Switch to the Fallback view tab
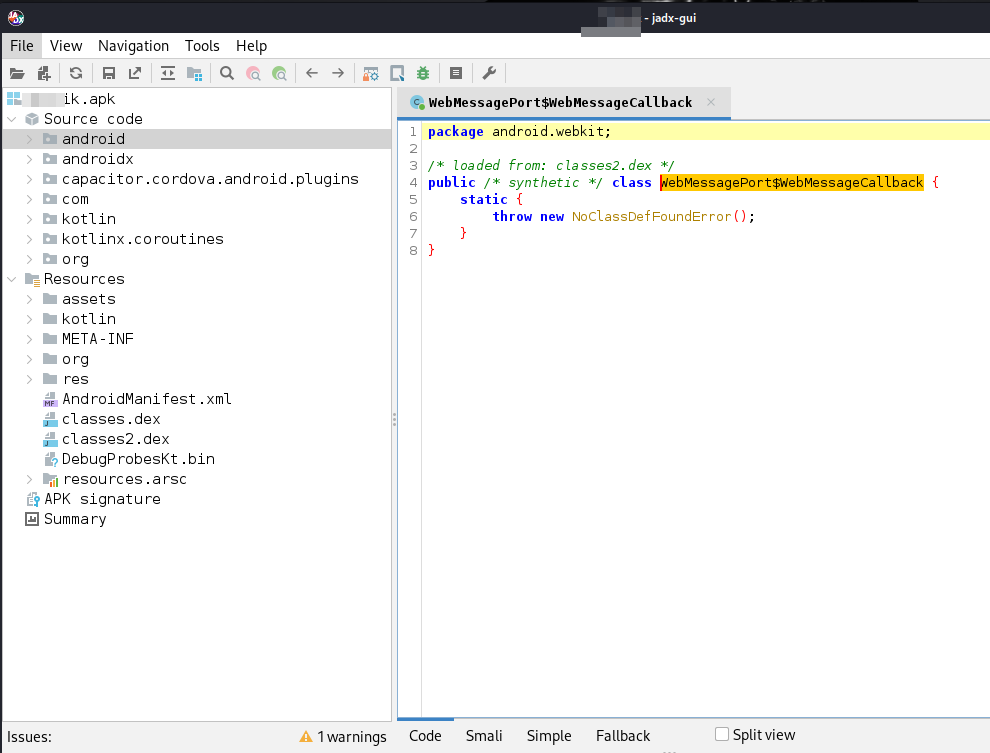990x753 pixels. pos(623,736)
